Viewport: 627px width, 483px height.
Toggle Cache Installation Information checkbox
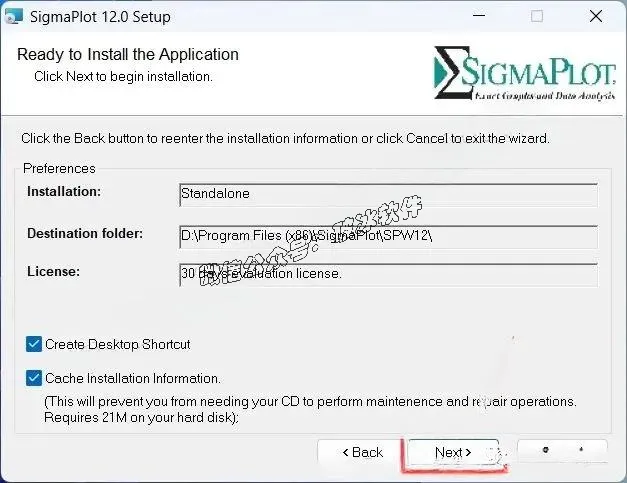[34, 378]
